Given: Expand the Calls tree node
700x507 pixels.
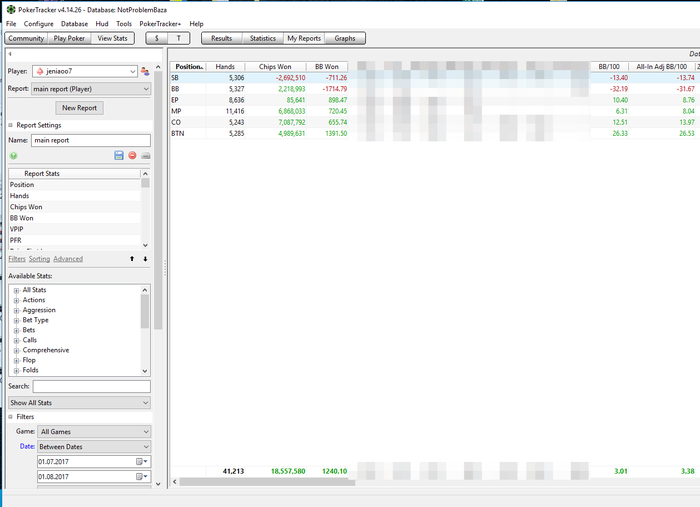Looking at the screenshot, I should 16,341.
